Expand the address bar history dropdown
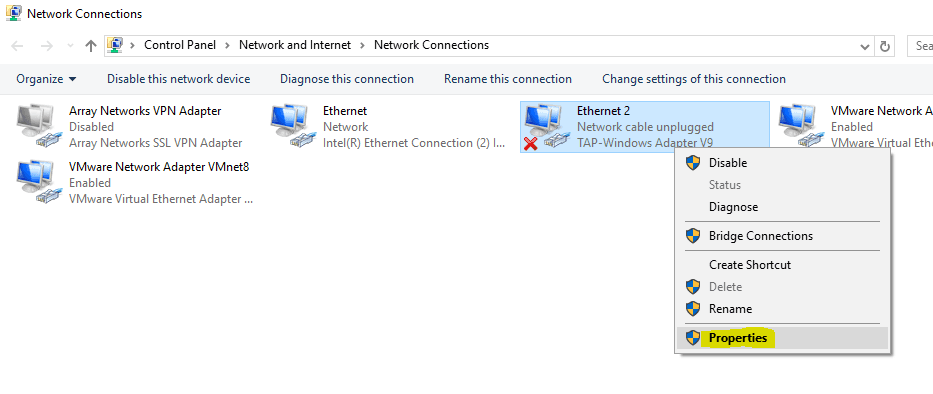The width and height of the screenshot is (933, 394). pos(865,46)
